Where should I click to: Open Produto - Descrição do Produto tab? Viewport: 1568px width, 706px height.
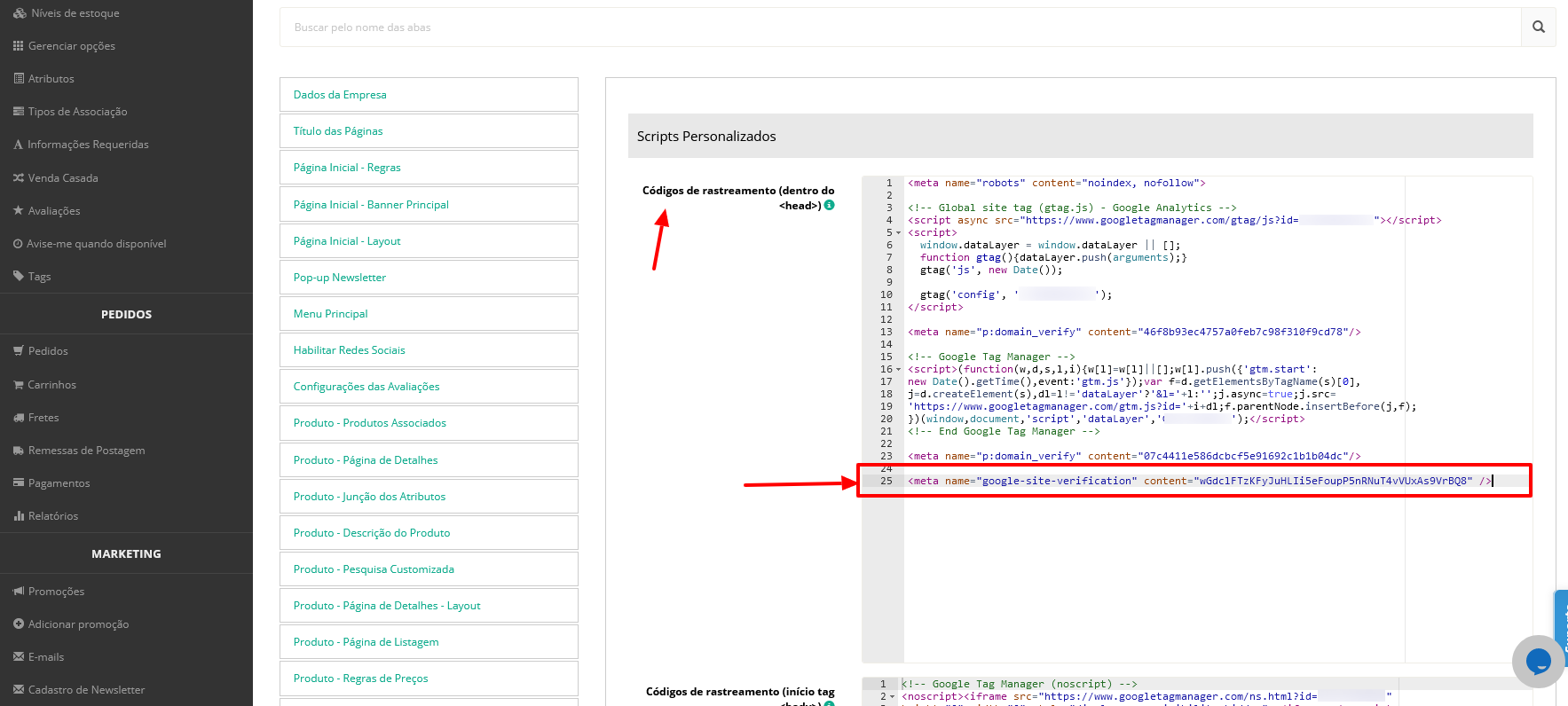coord(429,533)
